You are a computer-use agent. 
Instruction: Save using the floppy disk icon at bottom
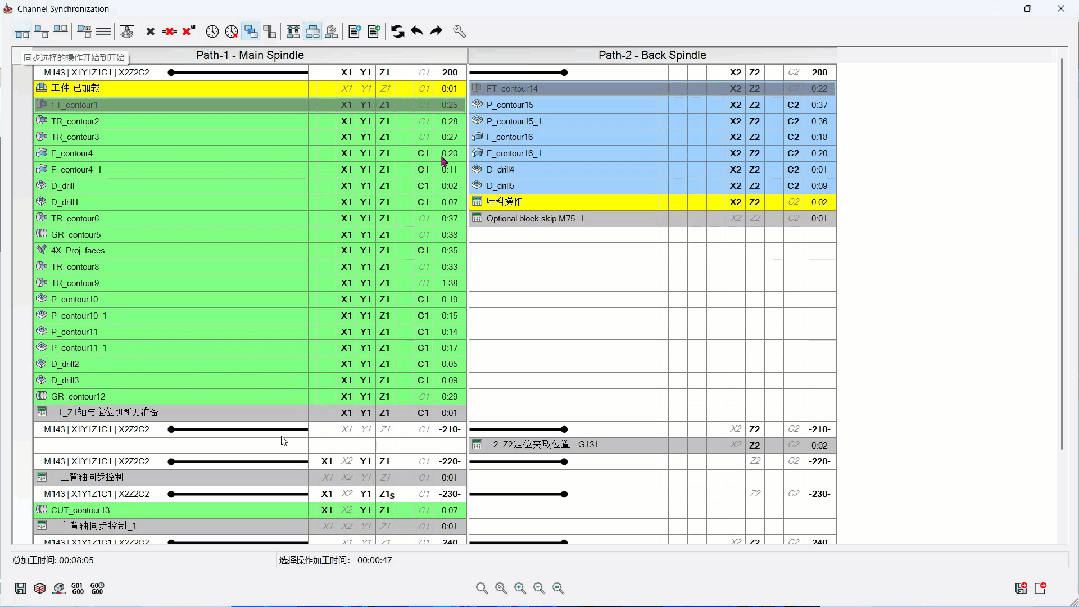coord(21,588)
